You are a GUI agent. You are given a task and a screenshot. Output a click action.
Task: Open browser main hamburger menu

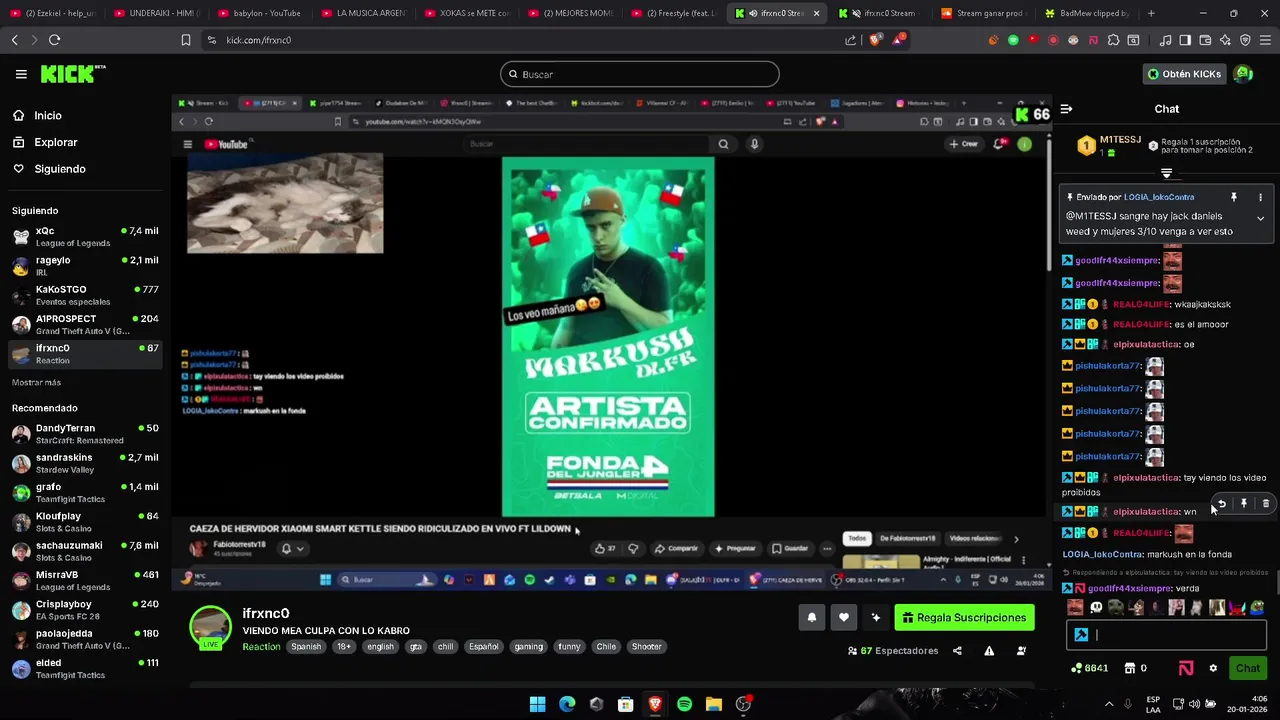tap(1265, 40)
